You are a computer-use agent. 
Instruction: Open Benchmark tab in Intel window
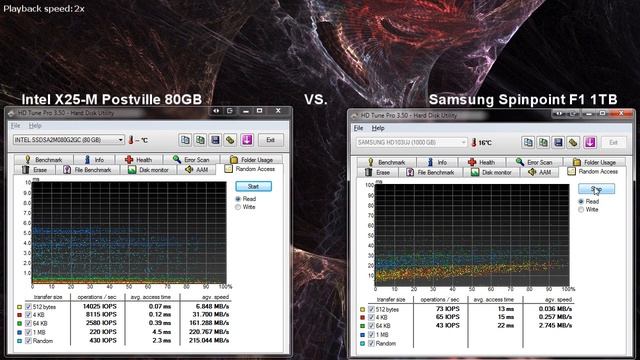coord(44,160)
